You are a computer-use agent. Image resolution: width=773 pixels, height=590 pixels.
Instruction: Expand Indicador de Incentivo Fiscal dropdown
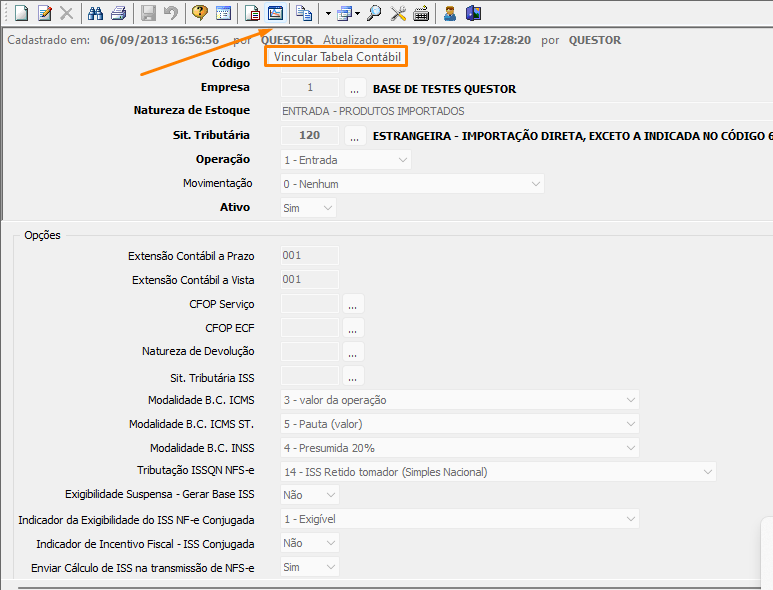pyautogui.click(x=330, y=543)
